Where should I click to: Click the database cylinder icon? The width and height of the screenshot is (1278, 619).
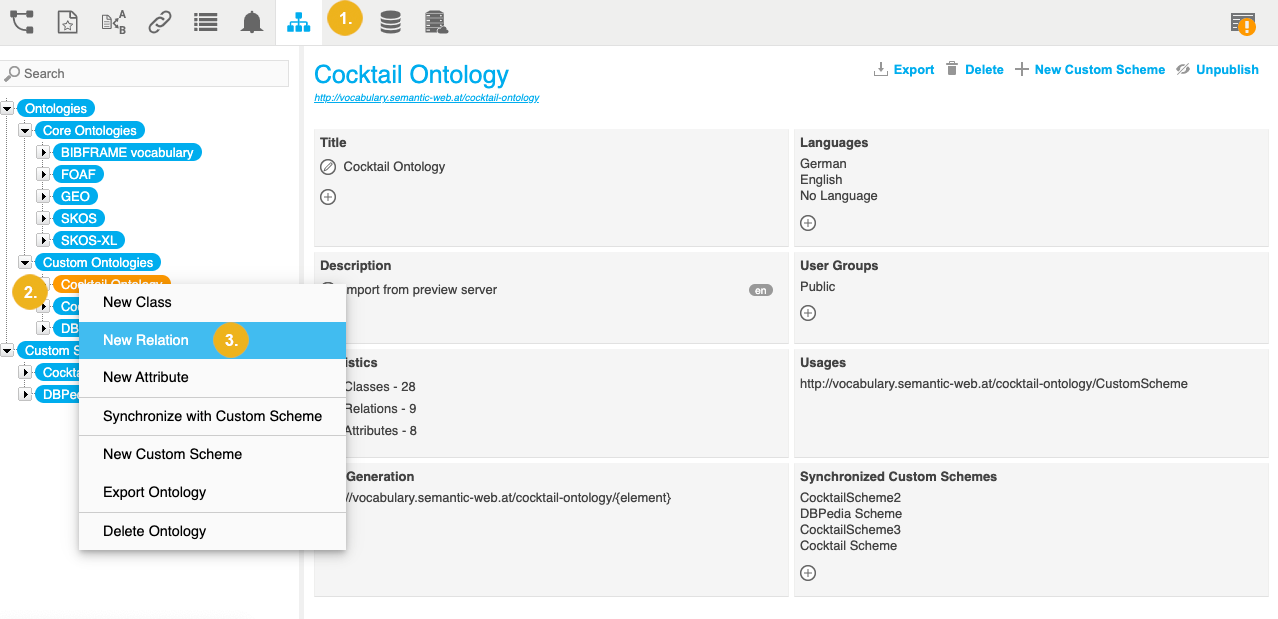point(390,22)
